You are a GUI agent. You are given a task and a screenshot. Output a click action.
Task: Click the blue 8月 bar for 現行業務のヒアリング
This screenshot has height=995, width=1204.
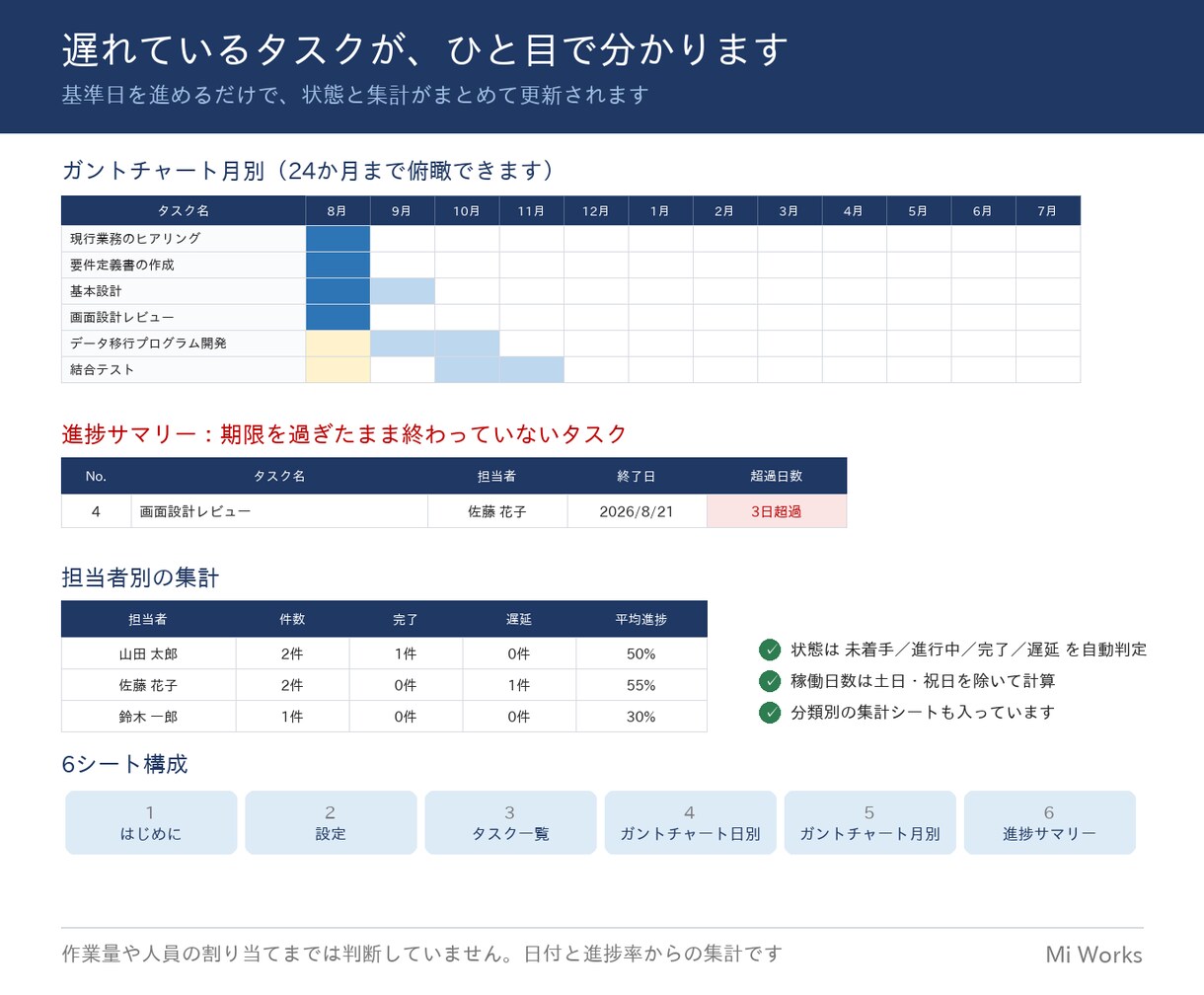point(338,239)
